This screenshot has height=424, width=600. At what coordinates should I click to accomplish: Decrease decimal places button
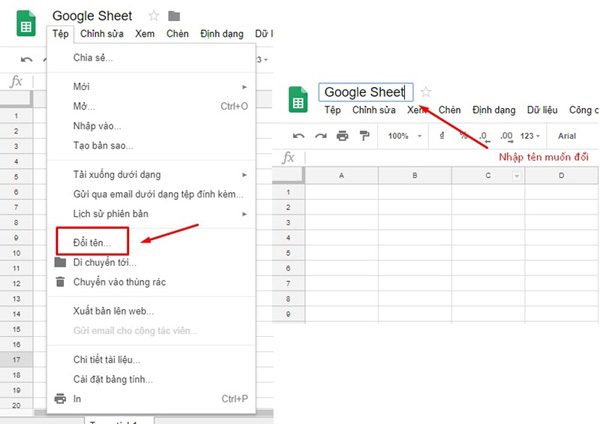point(484,136)
